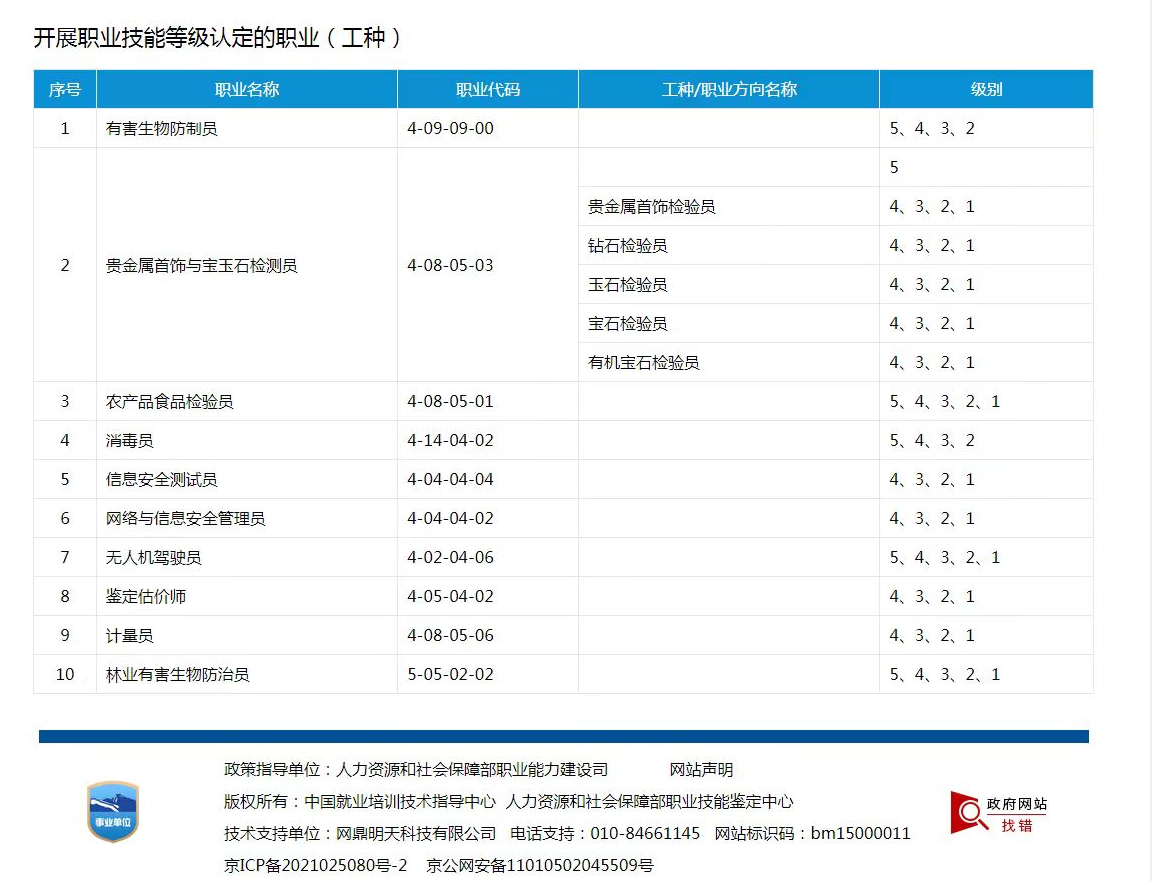Click the 职业名称 column header

coord(247,90)
